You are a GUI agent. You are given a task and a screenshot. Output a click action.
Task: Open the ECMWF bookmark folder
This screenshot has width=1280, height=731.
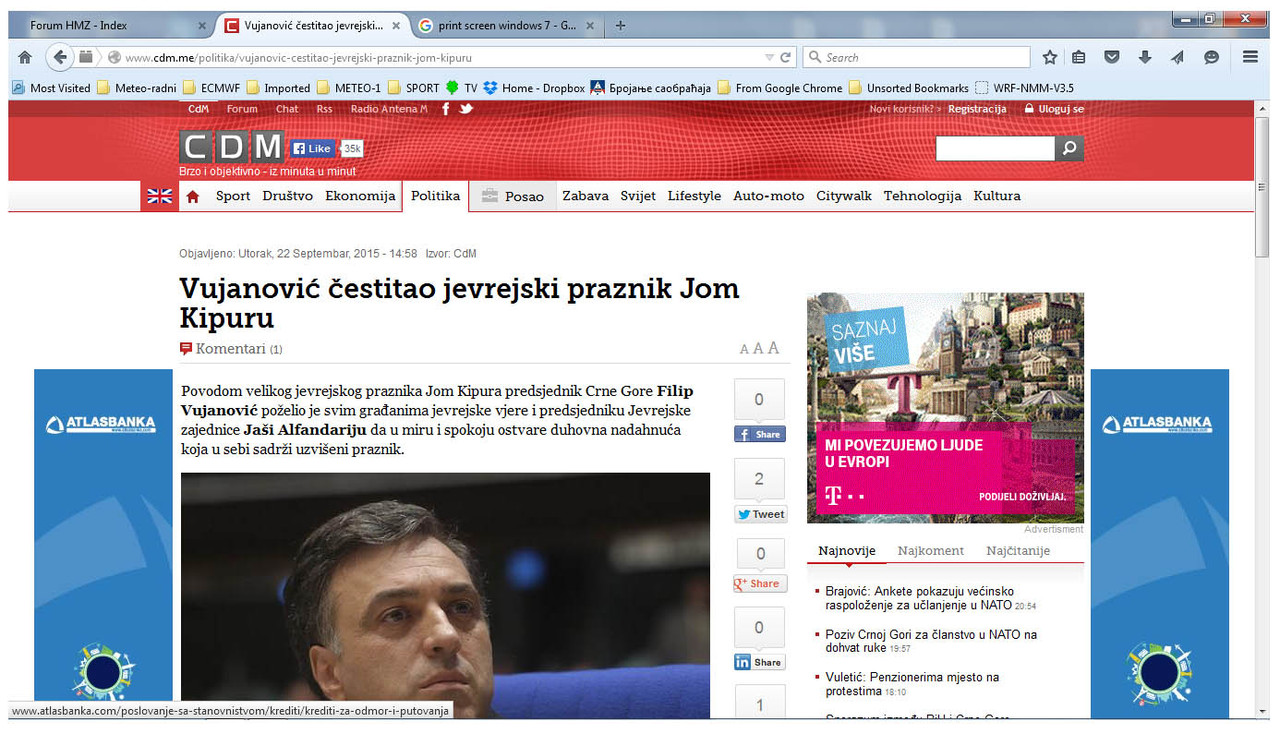(x=211, y=88)
